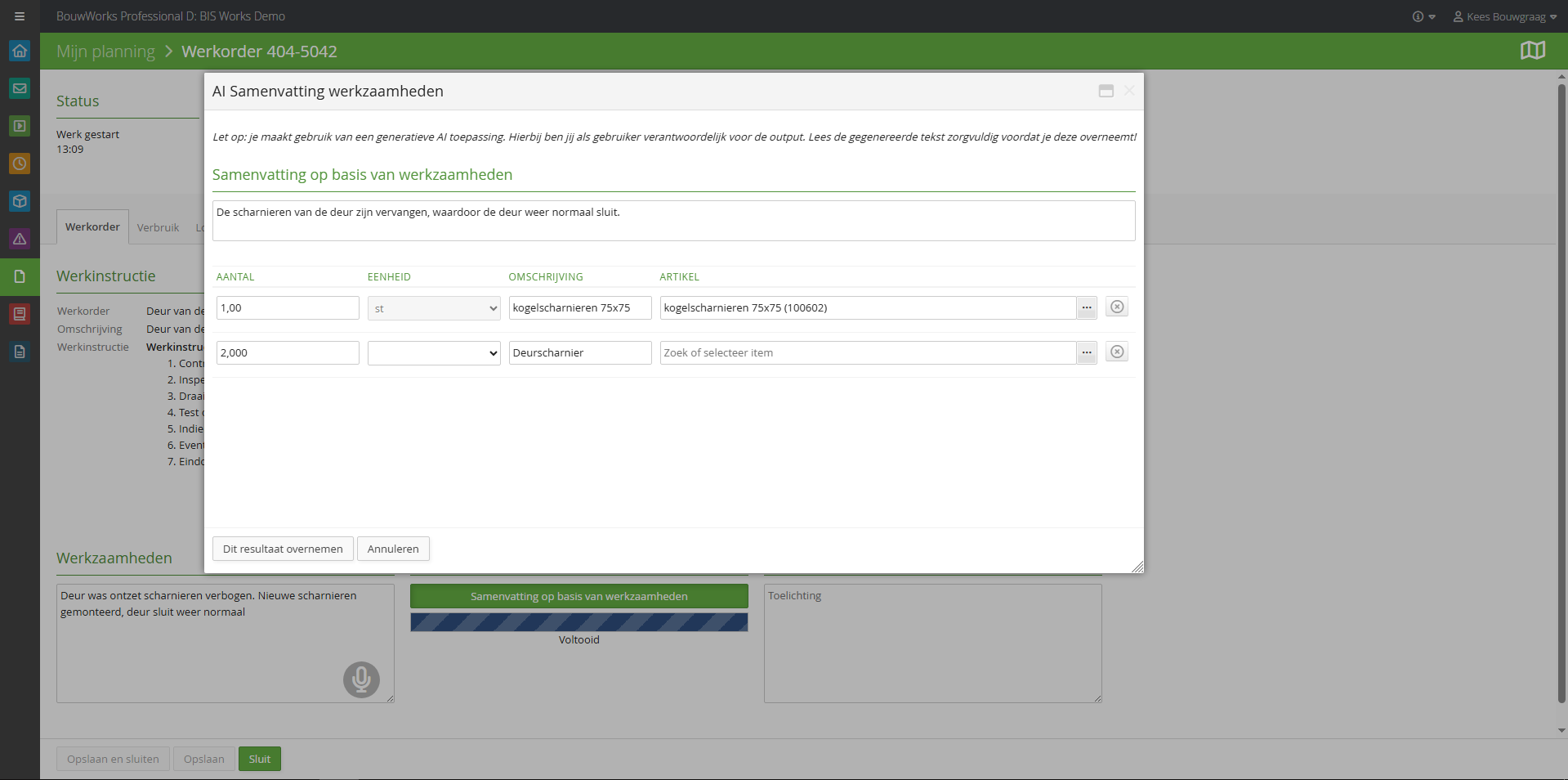Maximize the AI Samenvatting dialog
This screenshot has width=1568, height=780.
point(1106,91)
